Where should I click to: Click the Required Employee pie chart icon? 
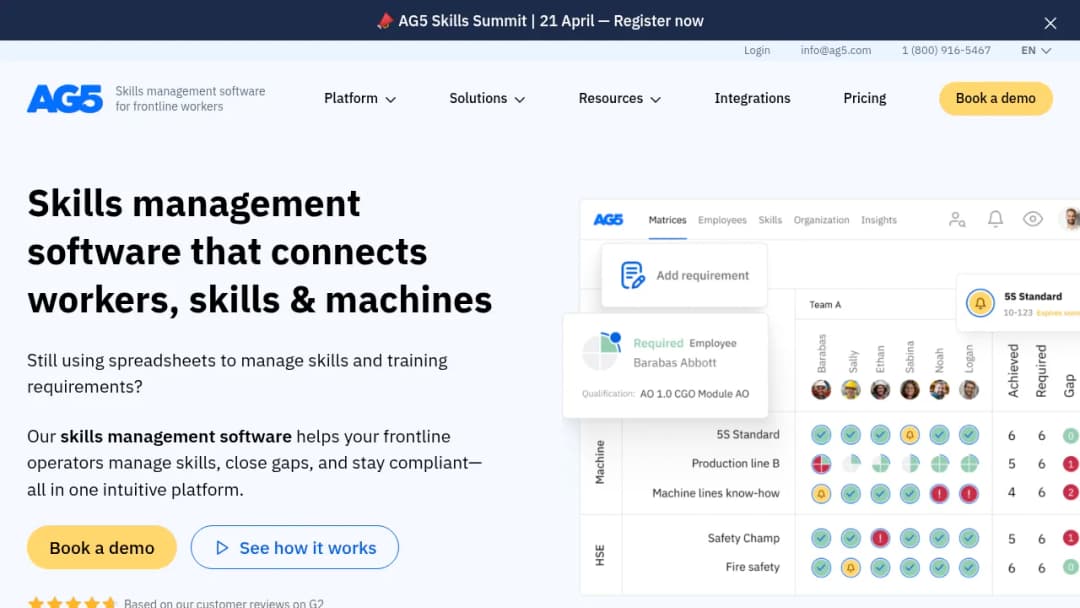click(x=601, y=350)
